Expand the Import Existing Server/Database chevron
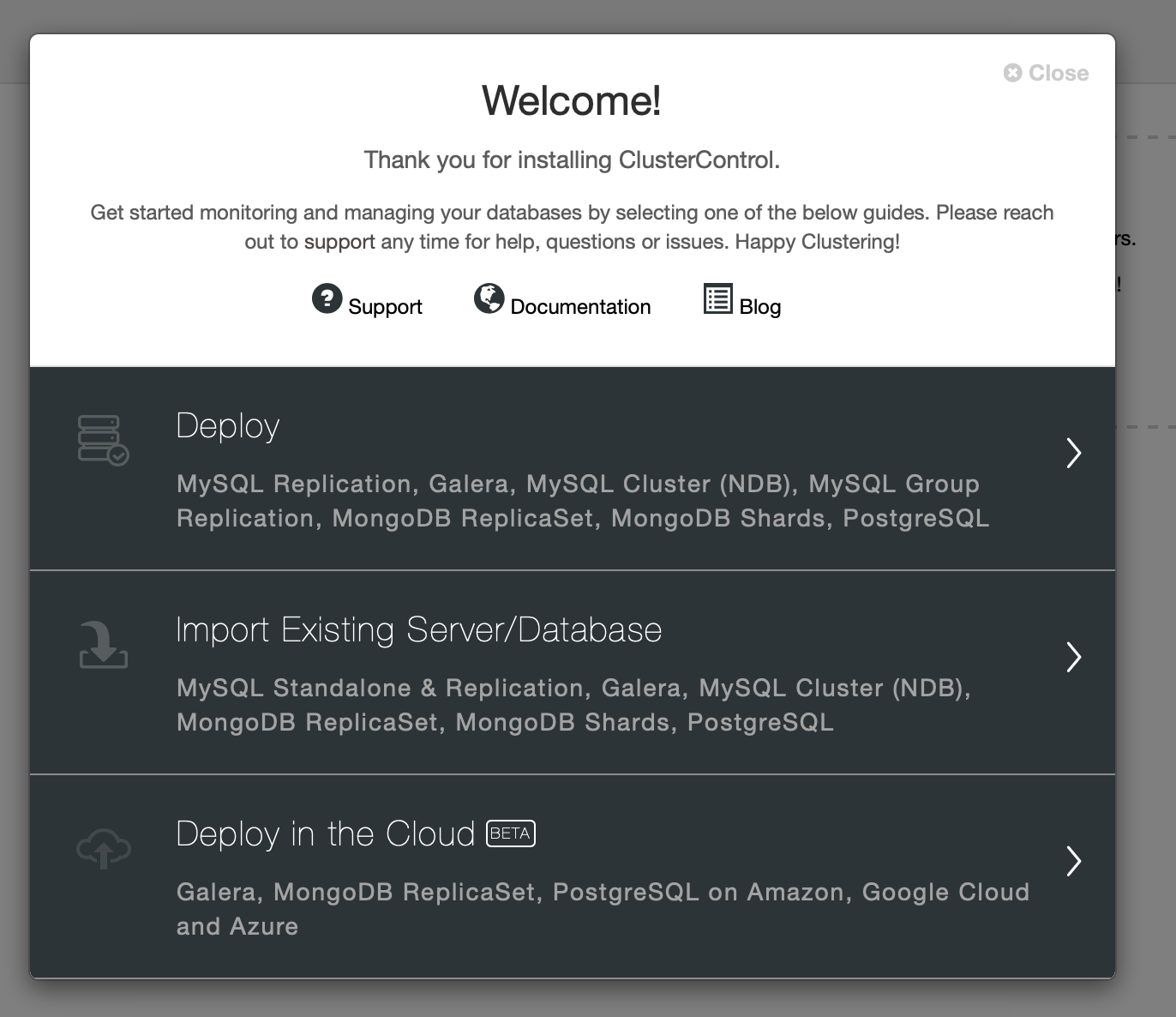 1073,657
